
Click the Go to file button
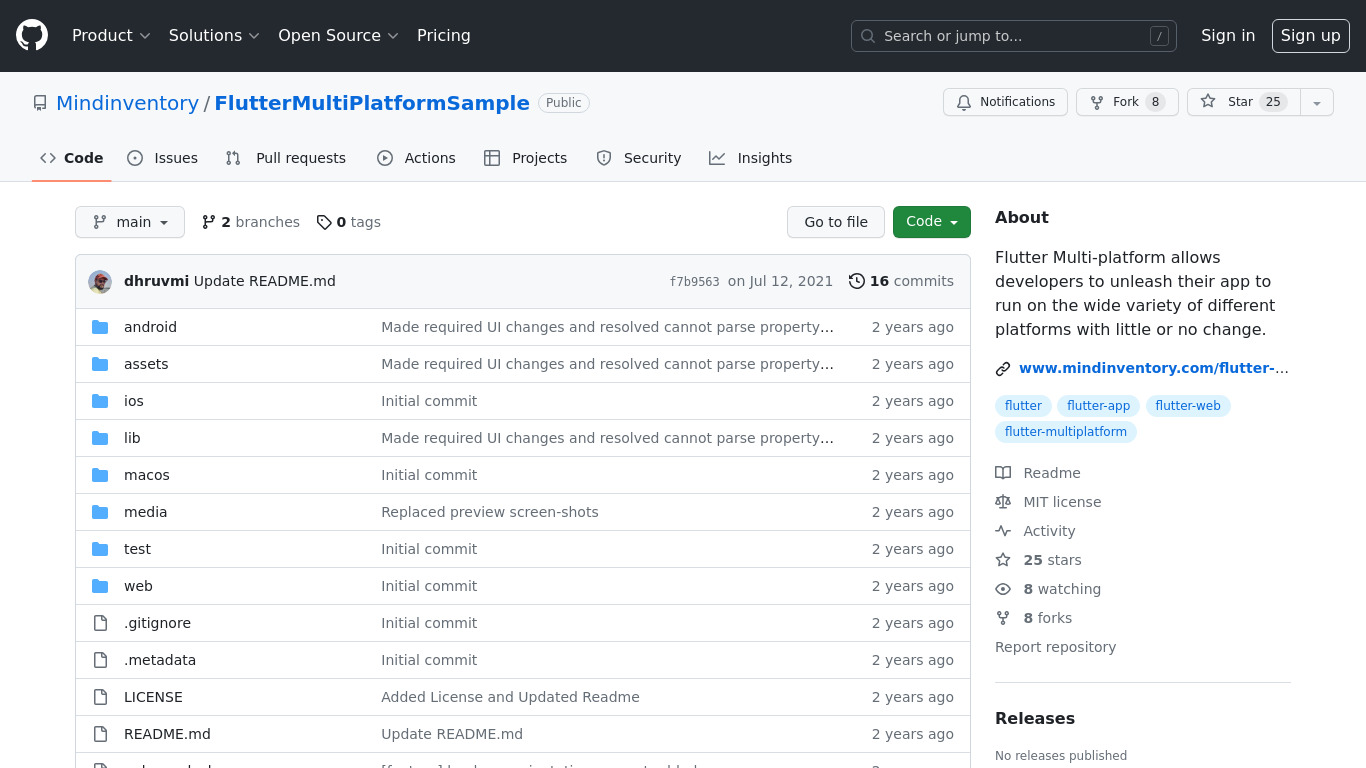836,222
